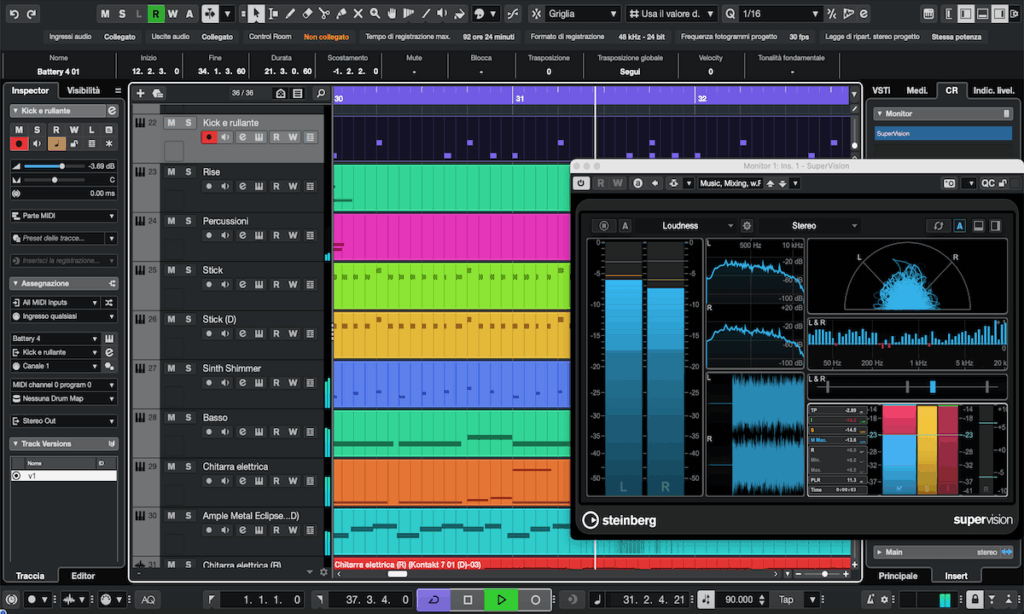
Task: Select the Object Selection arrow tool
Action: [x=256, y=13]
